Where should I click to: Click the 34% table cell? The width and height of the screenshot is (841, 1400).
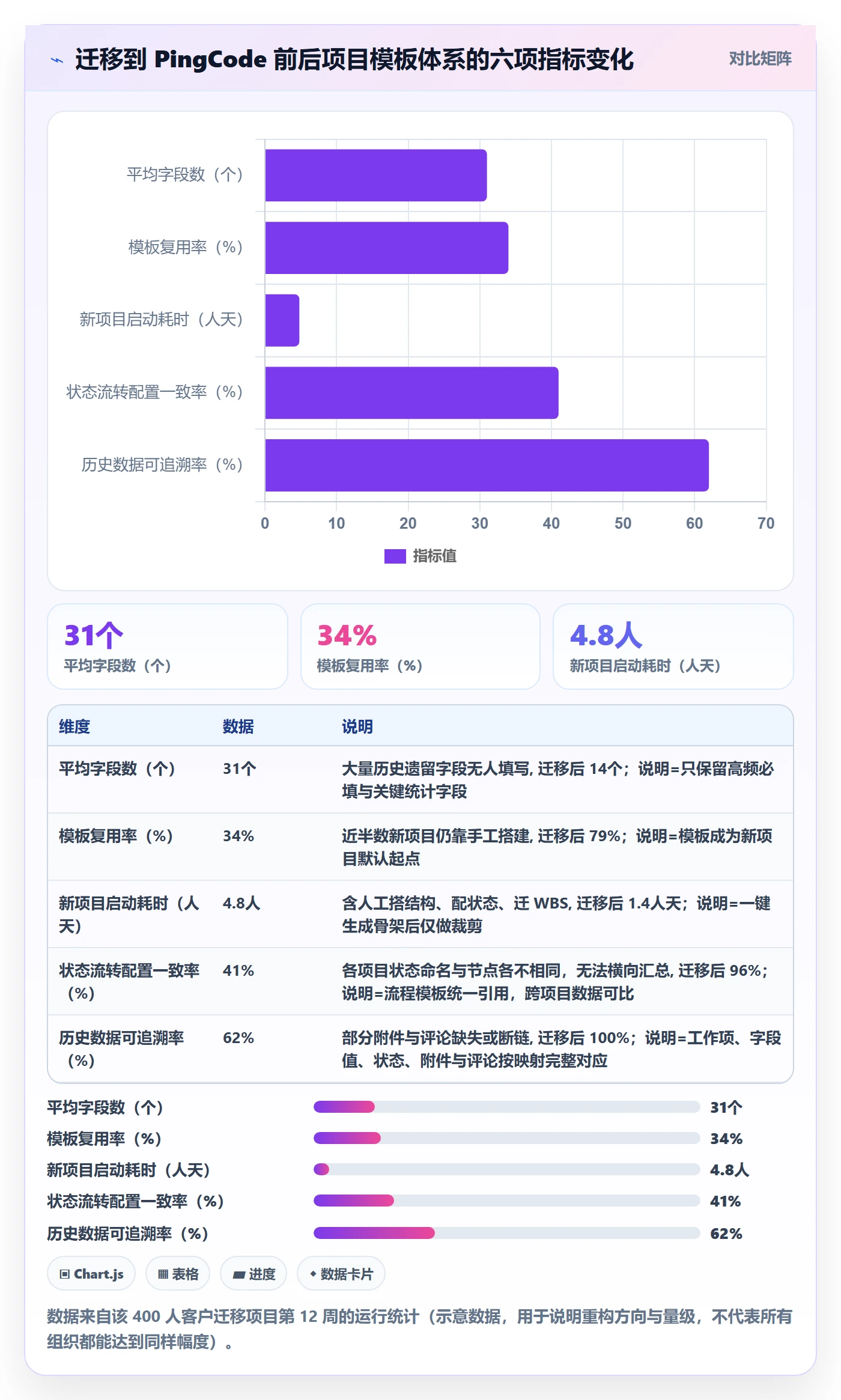[238, 836]
